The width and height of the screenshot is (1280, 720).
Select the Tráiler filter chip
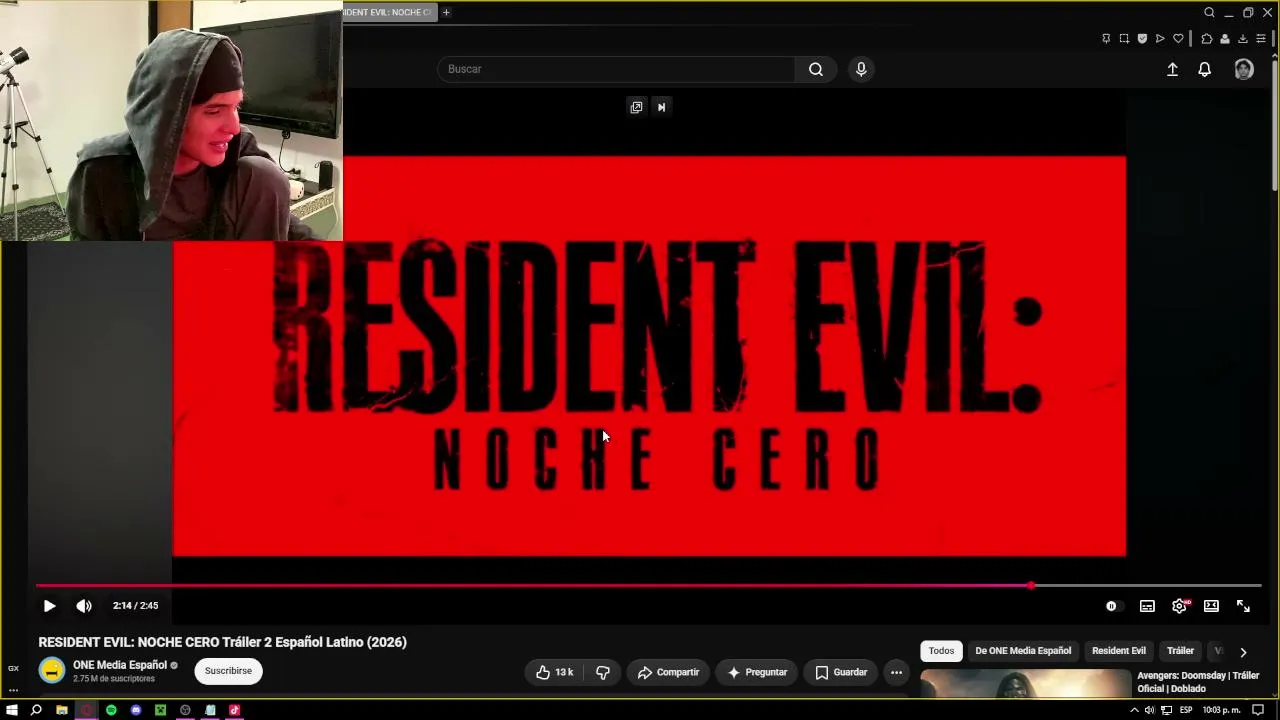pos(1180,651)
